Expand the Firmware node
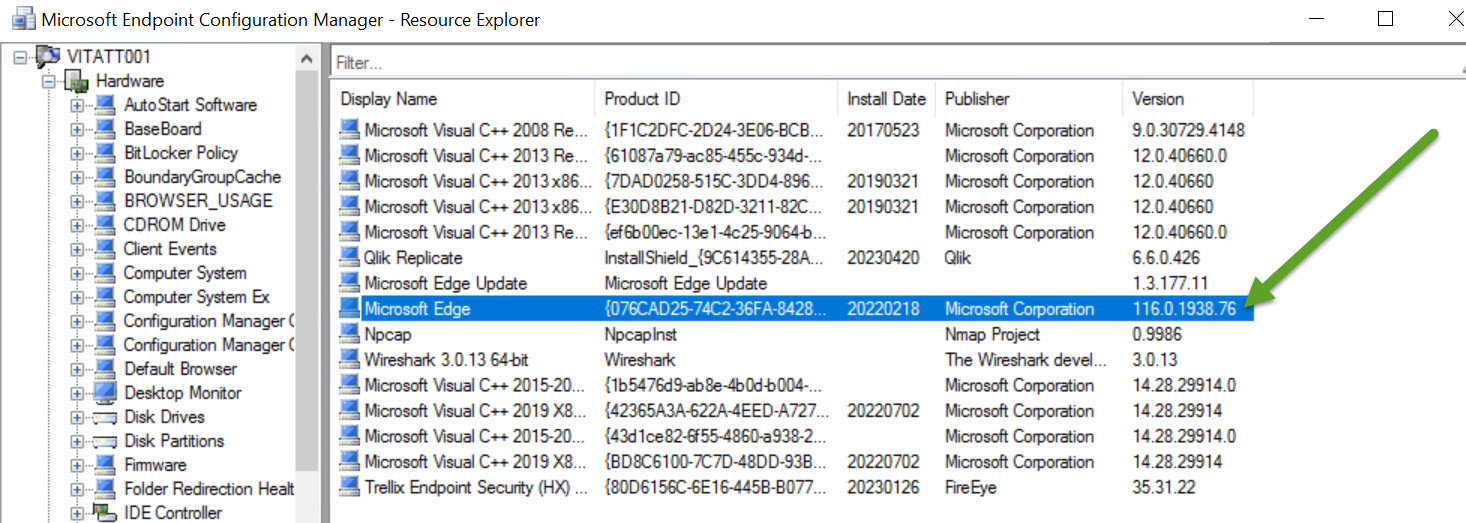This screenshot has height=523, width=1466. pyautogui.click(x=77, y=465)
